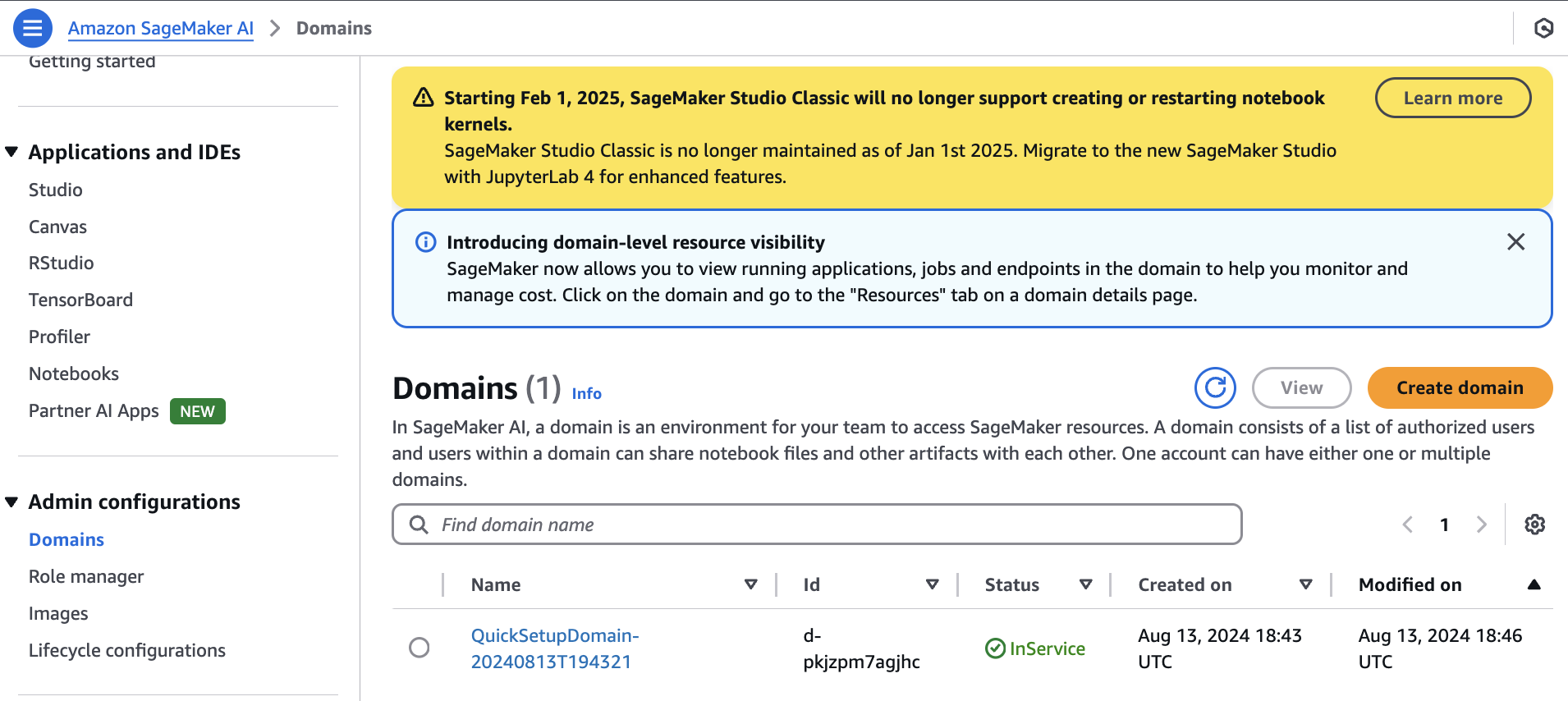Open table preferences gear icon
1568x701 pixels.
coord(1534,524)
